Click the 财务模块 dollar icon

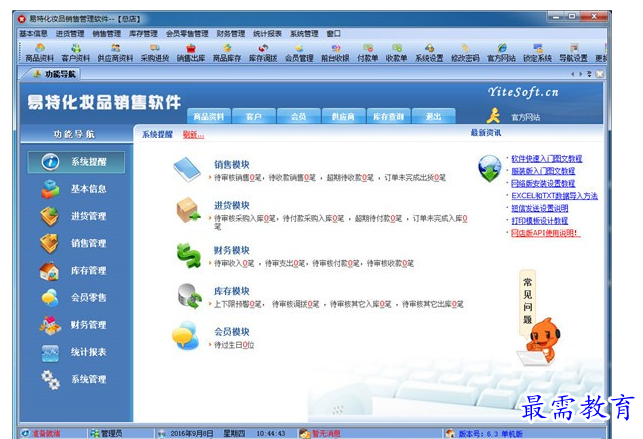189,255
